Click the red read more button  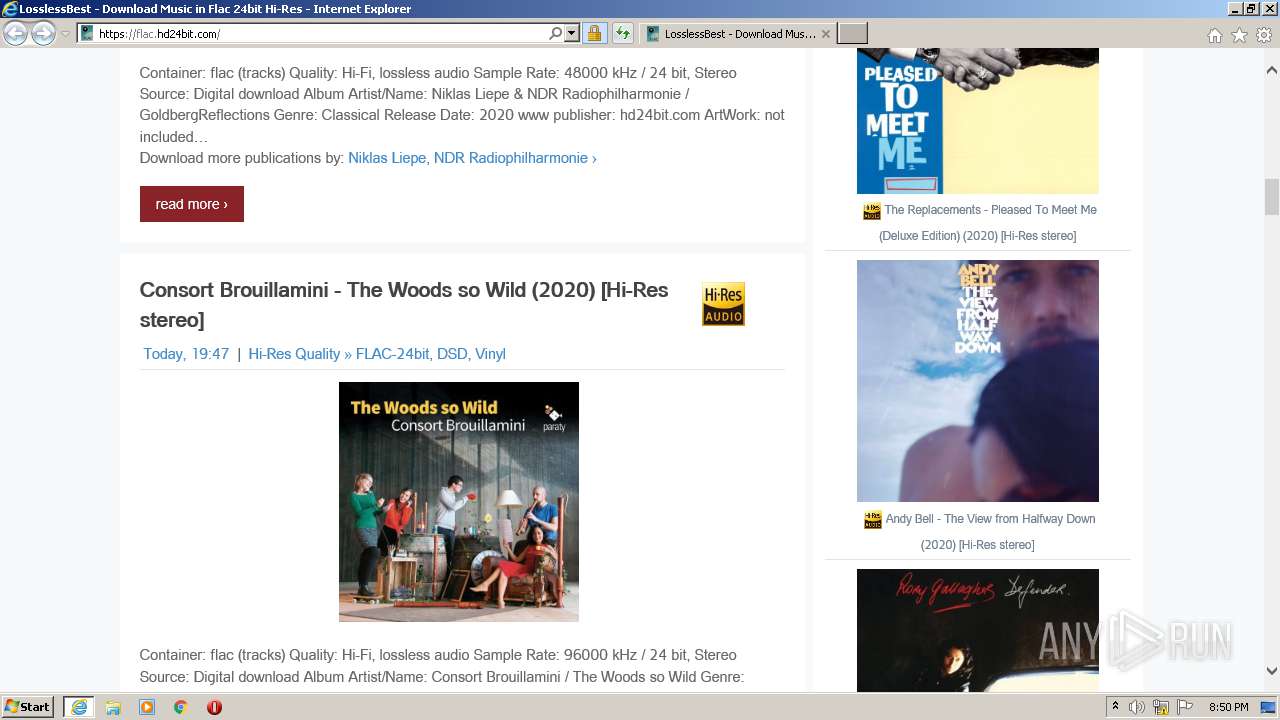(192, 204)
